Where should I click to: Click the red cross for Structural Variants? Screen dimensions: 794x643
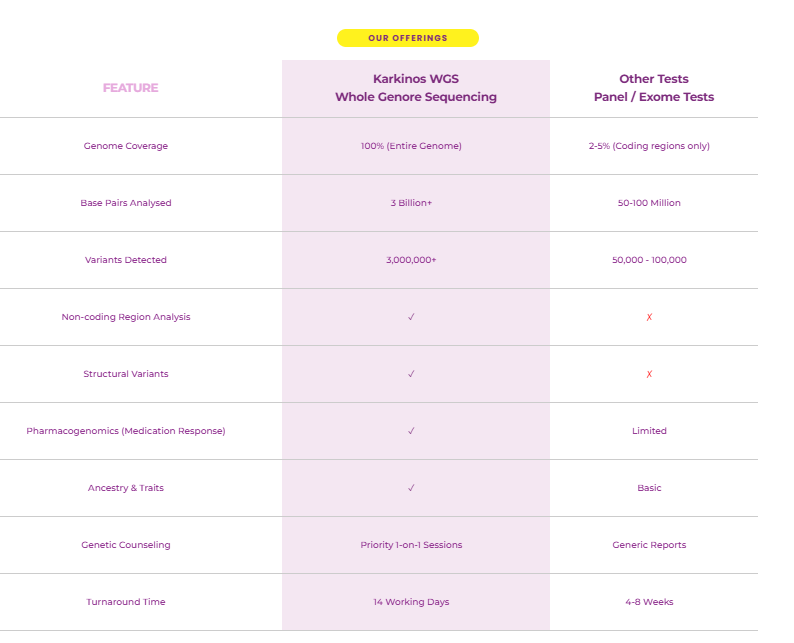tap(649, 374)
